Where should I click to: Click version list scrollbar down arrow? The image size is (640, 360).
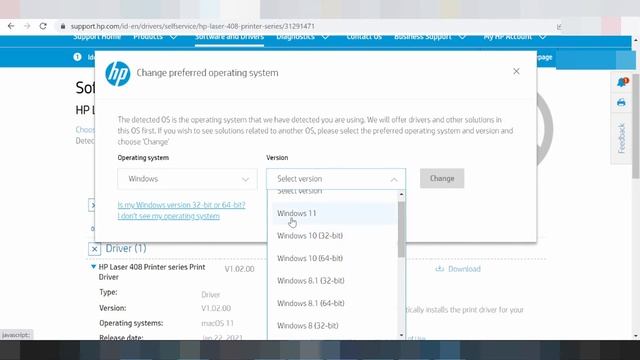click(401, 335)
